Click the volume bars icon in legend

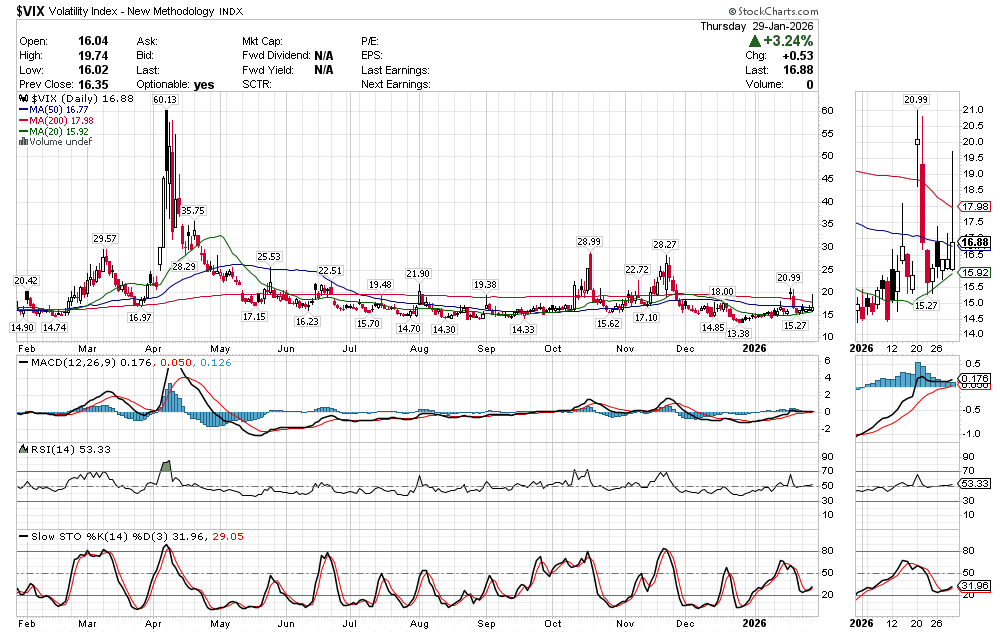[x=23, y=142]
